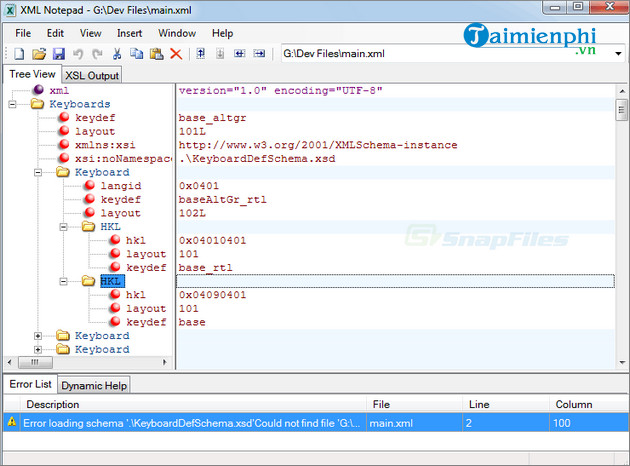This screenshot has height=466, width=630.
Task: Click the Keyboards root folder icon
Action: pos(37,104)
